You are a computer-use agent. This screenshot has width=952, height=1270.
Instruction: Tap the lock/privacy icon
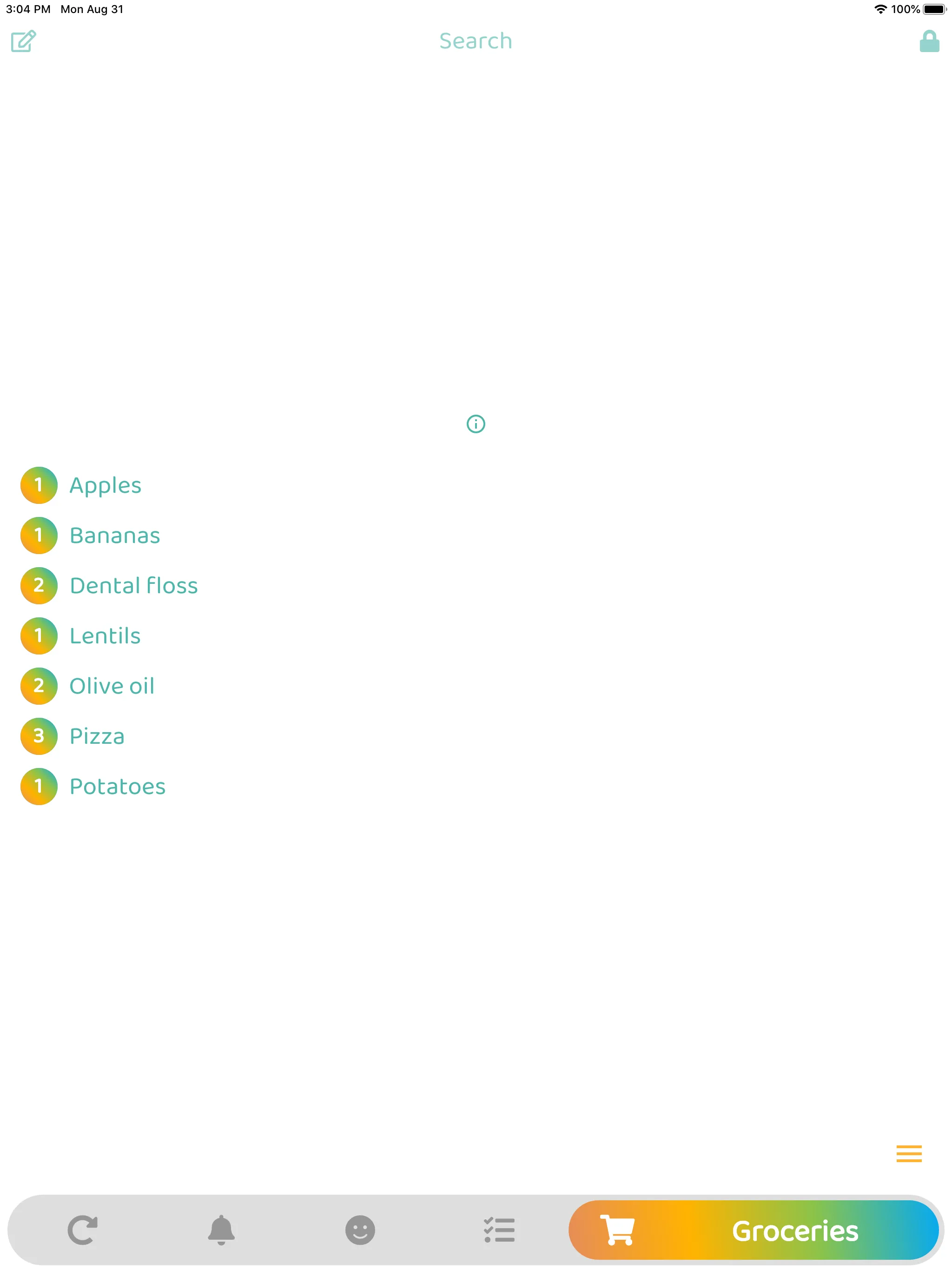929,42
